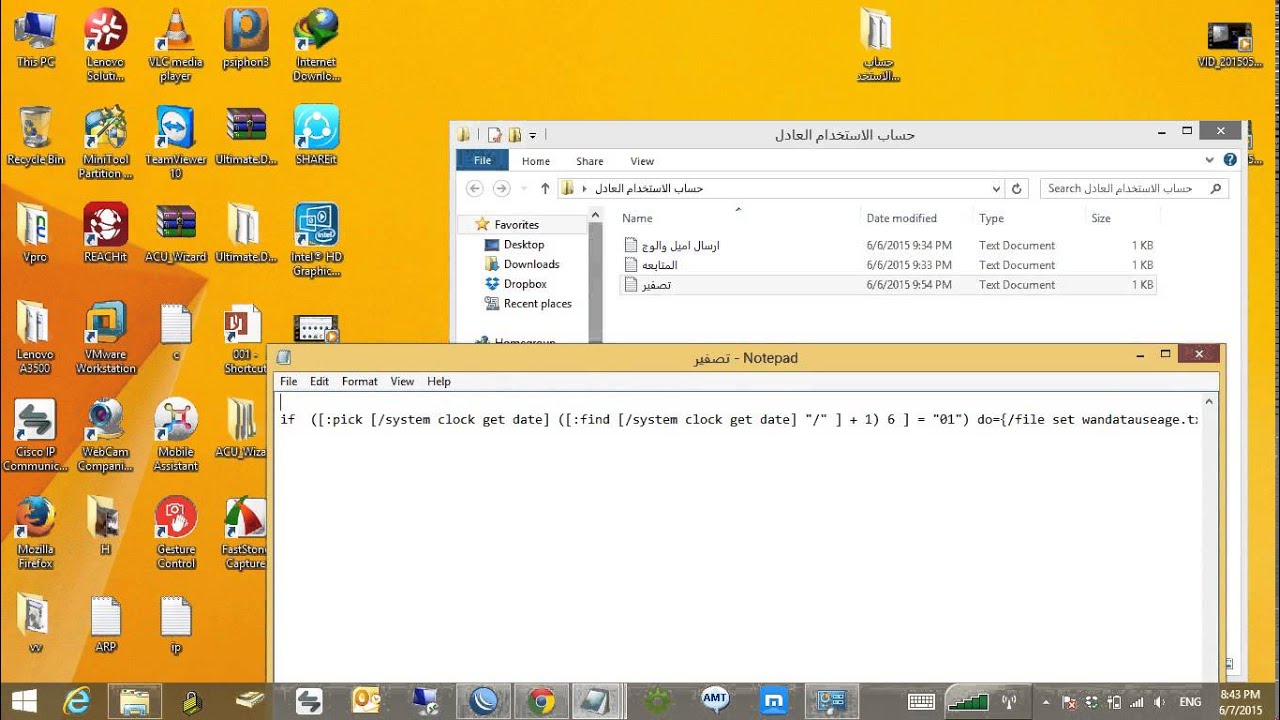Image resolution: width=1280 pixels, height=720 pixels.
Task: Open the File menu in Notepad
Action: pyautogui.click(x=288, y=381)
